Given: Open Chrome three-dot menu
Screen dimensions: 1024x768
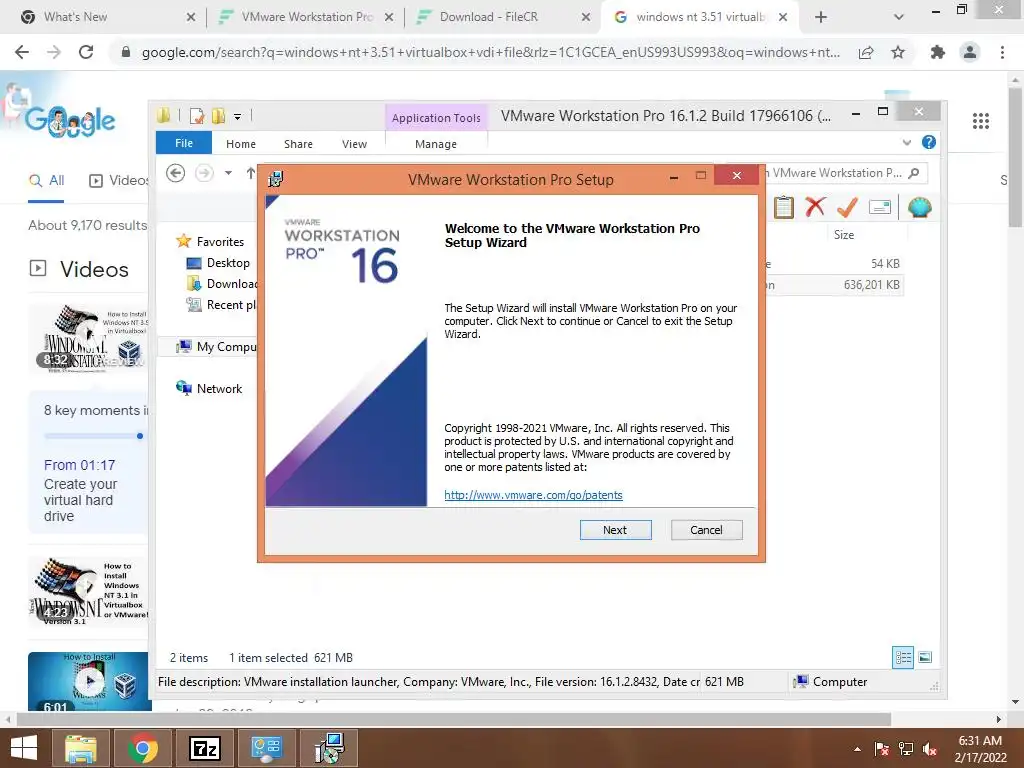Looking at the screenshot, I should tap(1002, 52).
